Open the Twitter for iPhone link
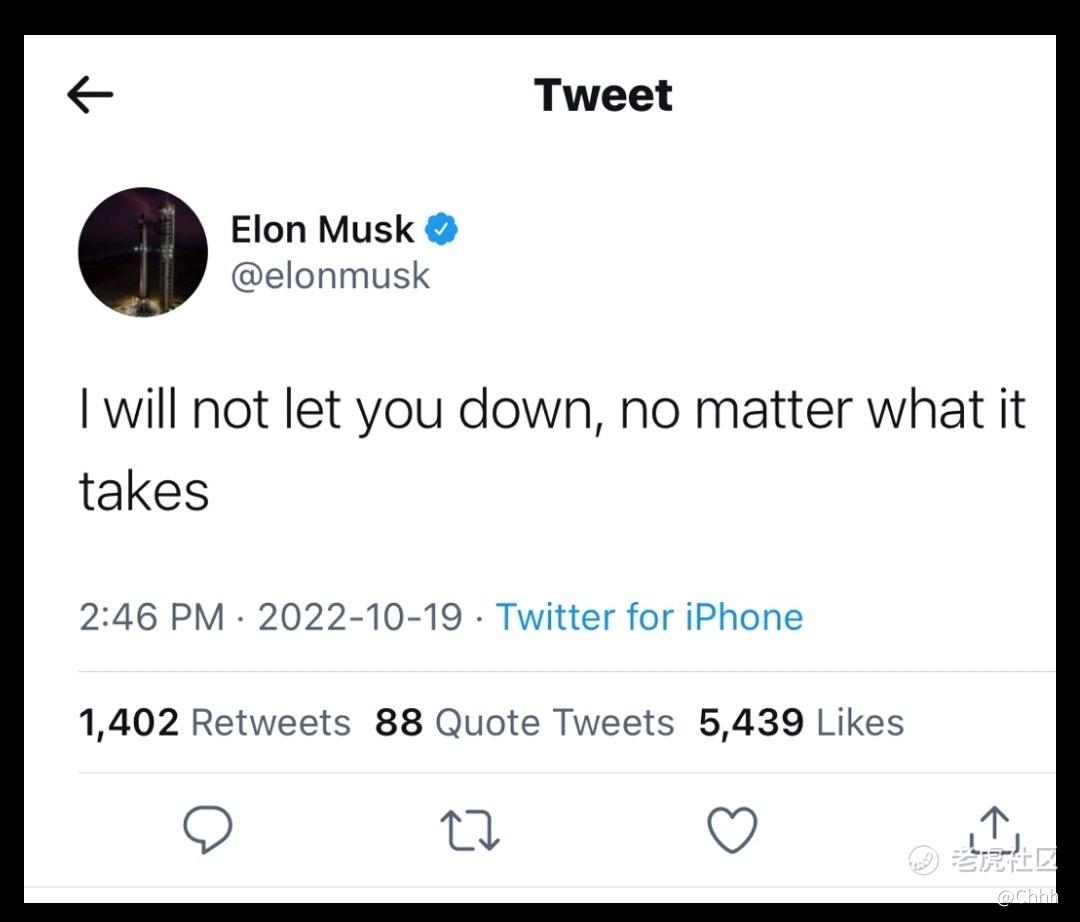Viewport: 1080px width, 922px height. [x=649, y=616]
